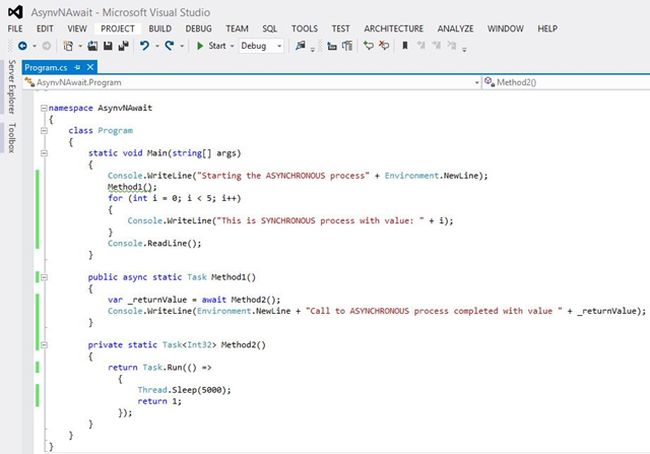Viewport: 650px width, 454px height.
Task: Open the ARCHITECTURE menu
Action: click(394, 29)
